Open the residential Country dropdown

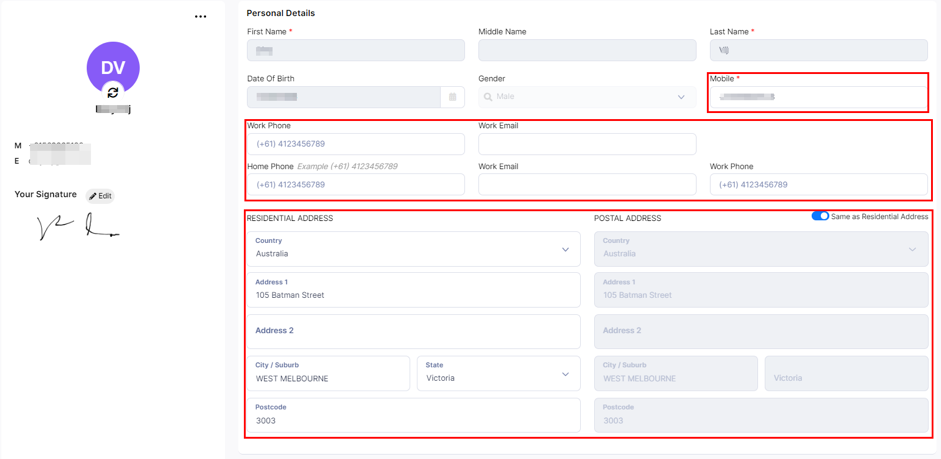(413, 249)
